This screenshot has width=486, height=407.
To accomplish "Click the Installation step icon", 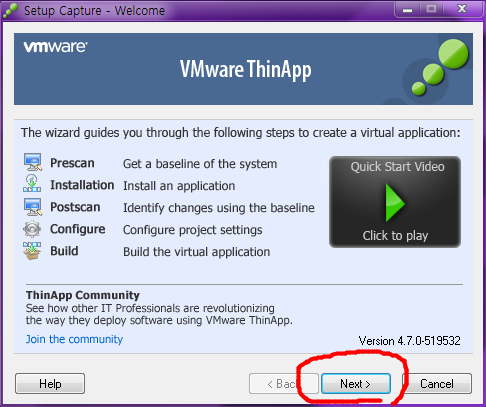I will point(32,183).
